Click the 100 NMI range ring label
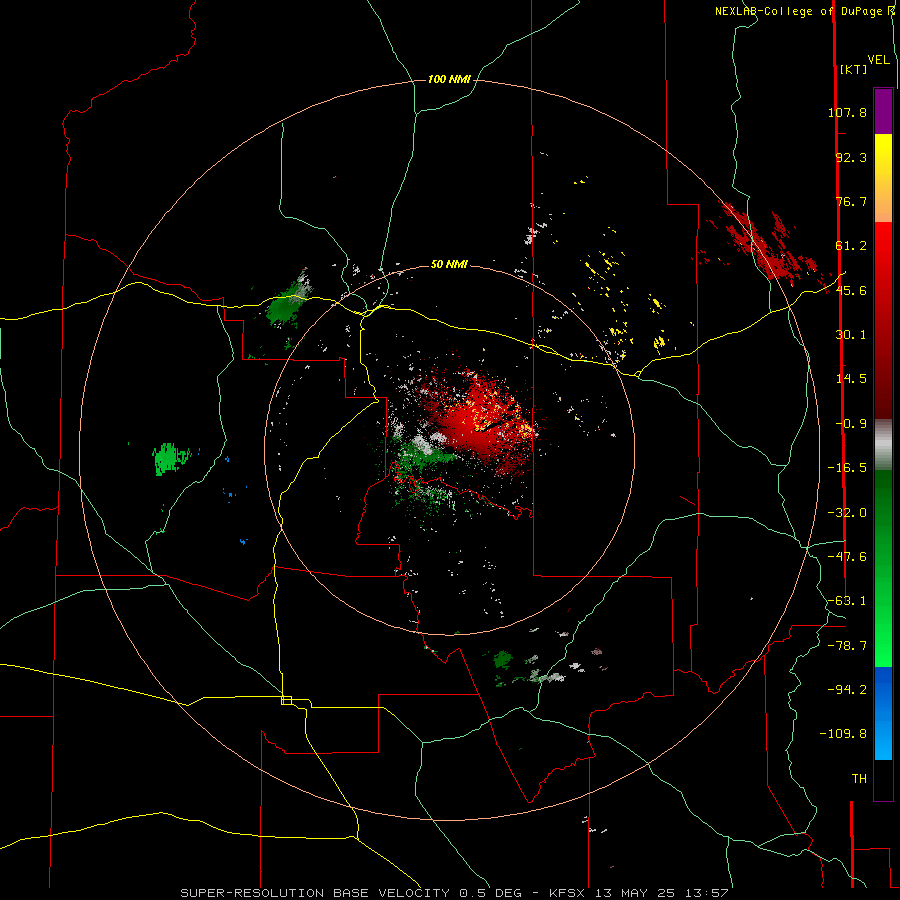This screenshot has height=900, width=900. point(449,79)
